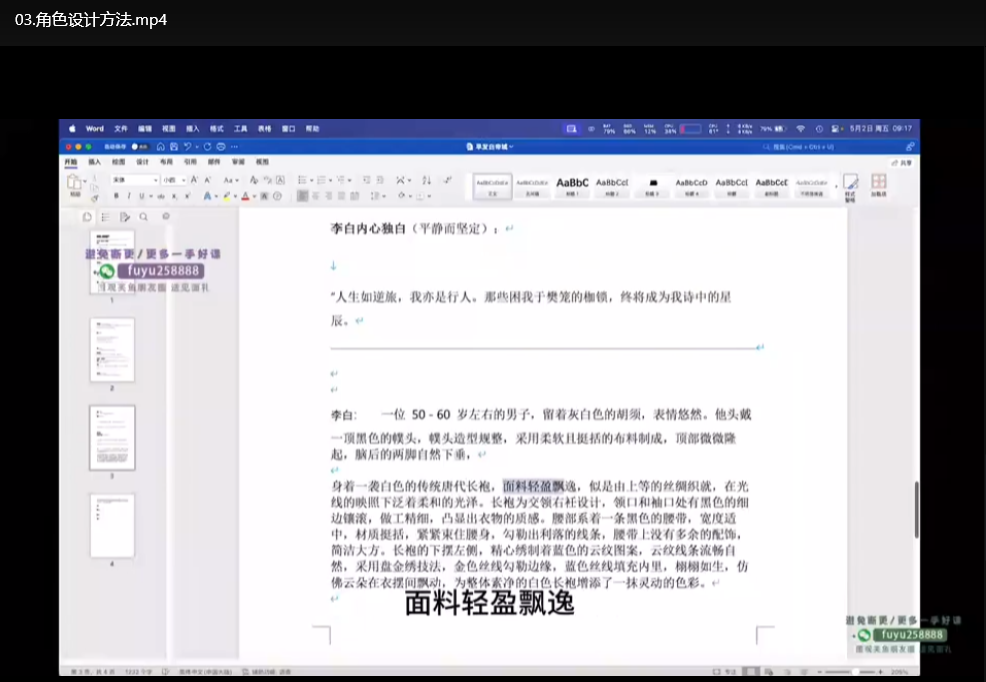986x682 pixels.
Task: Click the Share button
Action: 902,162
